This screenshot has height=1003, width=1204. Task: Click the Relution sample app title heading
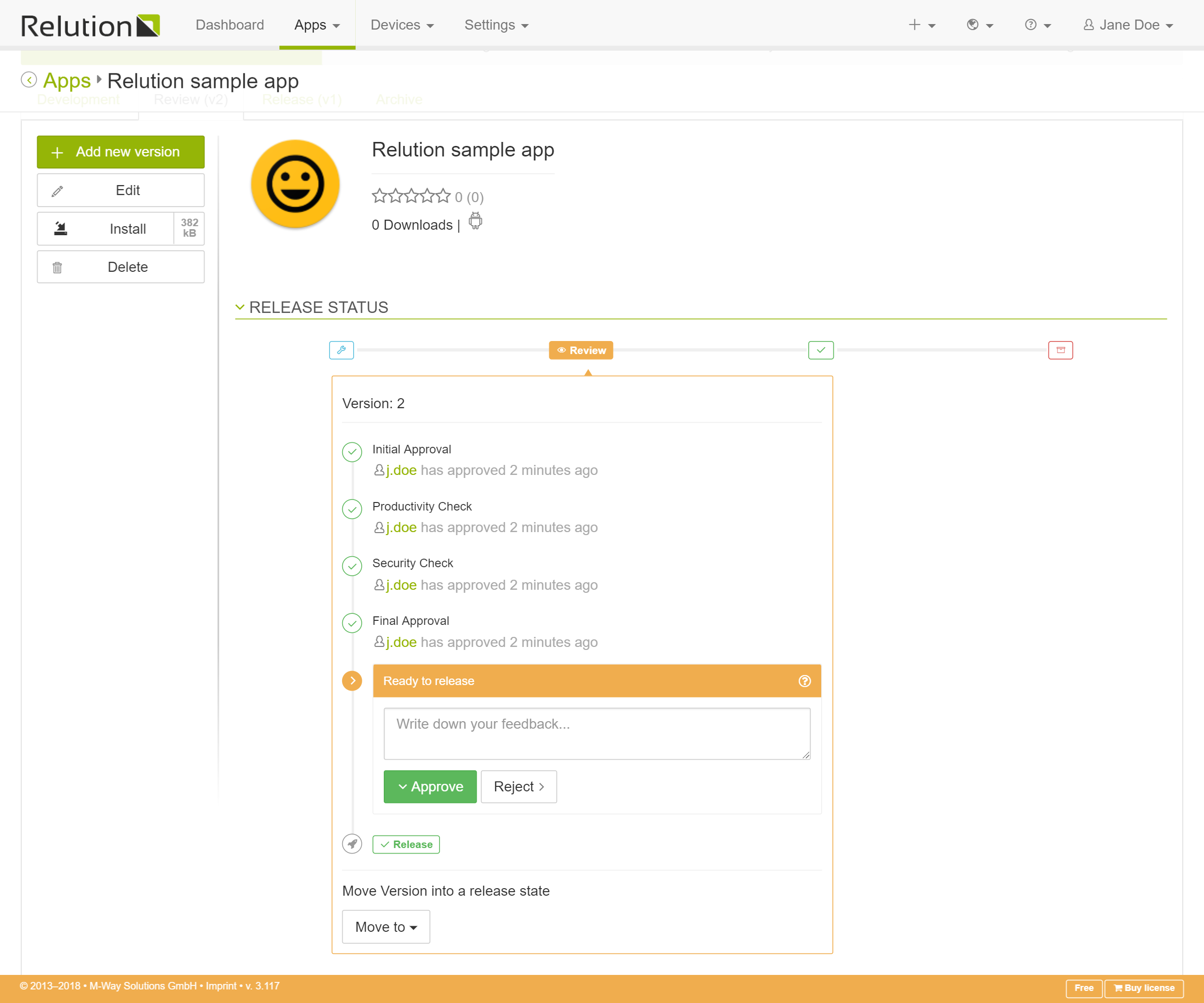tap(463, 149)
